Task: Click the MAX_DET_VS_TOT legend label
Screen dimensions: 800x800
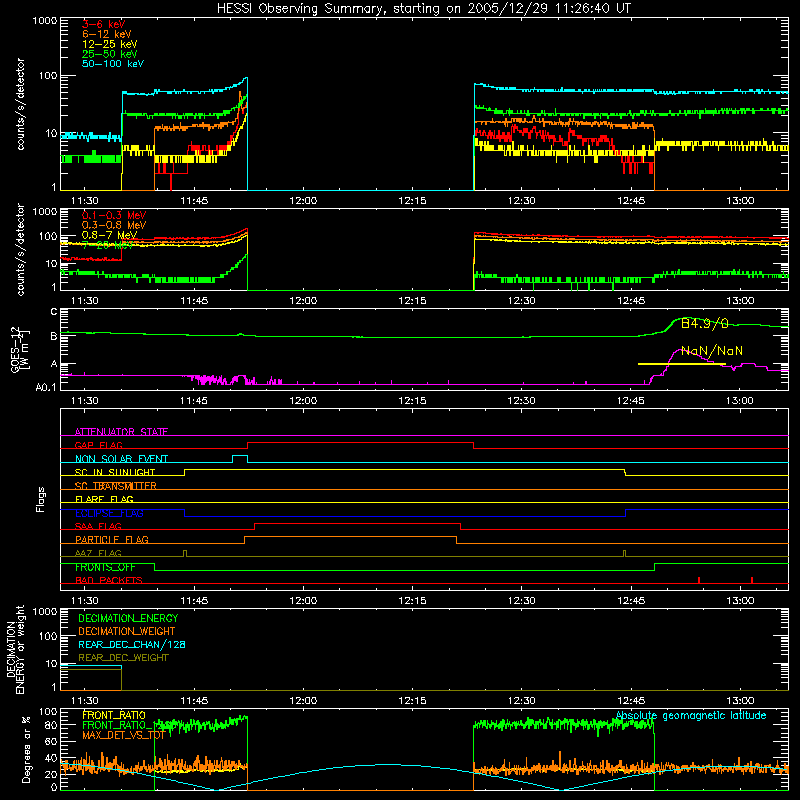Action: [x=123, y=735]
